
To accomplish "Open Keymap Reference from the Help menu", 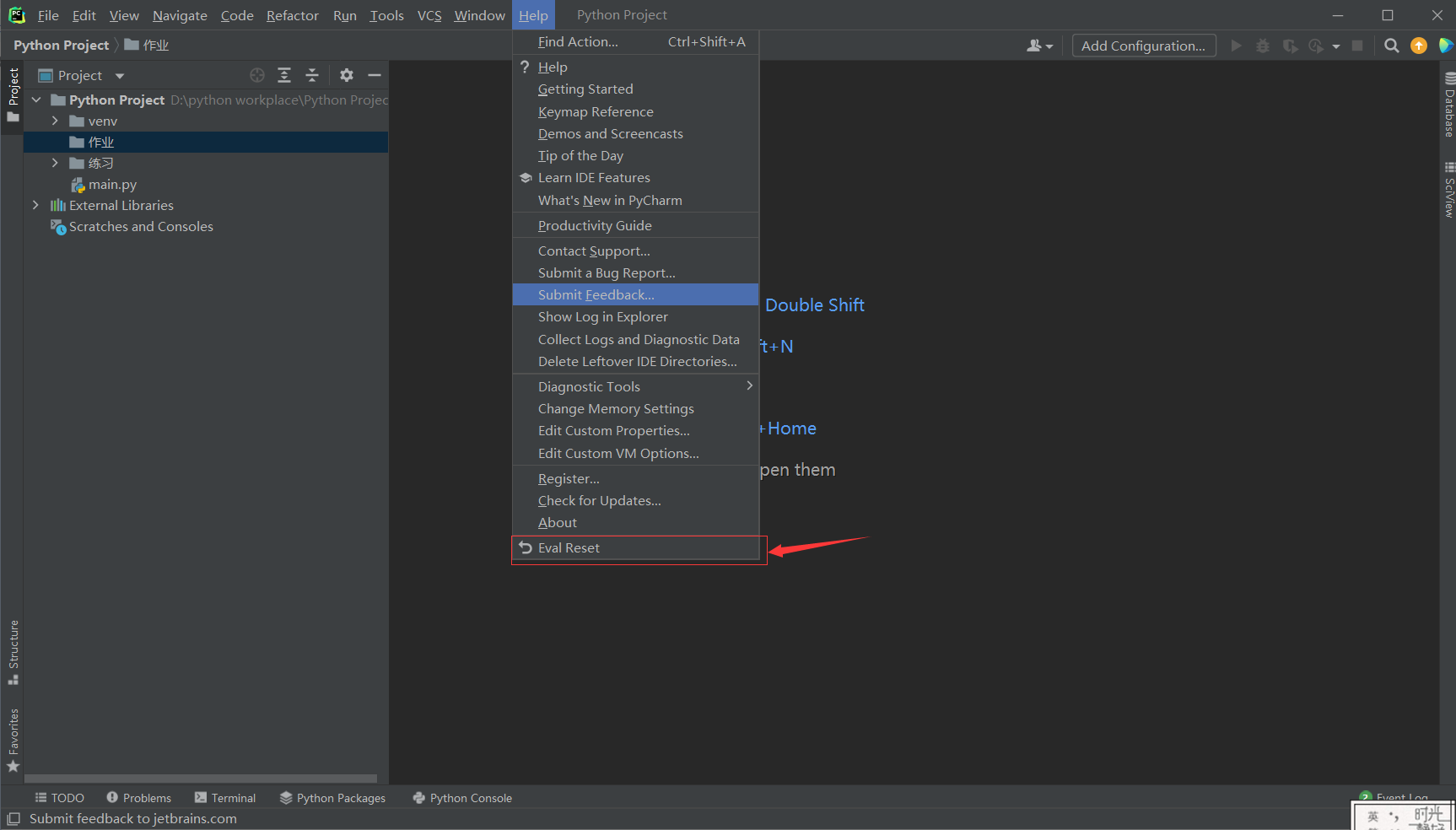I will pos(636,111).
